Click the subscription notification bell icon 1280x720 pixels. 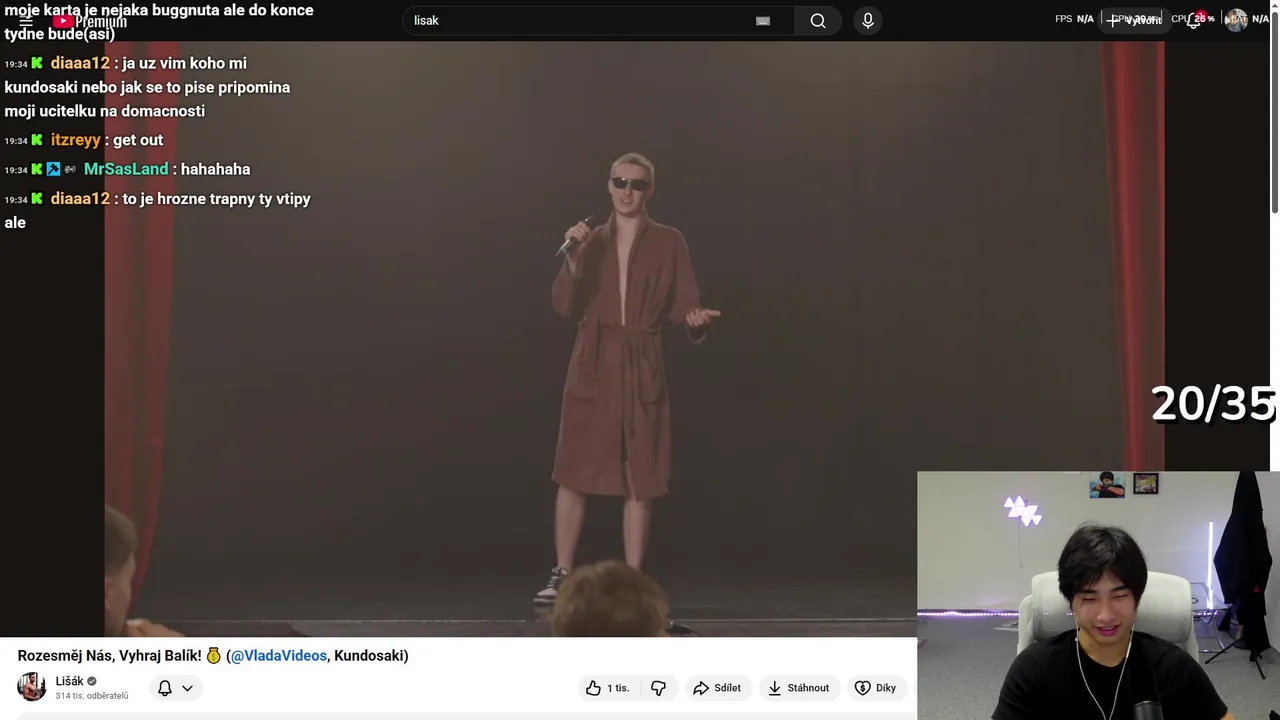(x=165, y=688)
